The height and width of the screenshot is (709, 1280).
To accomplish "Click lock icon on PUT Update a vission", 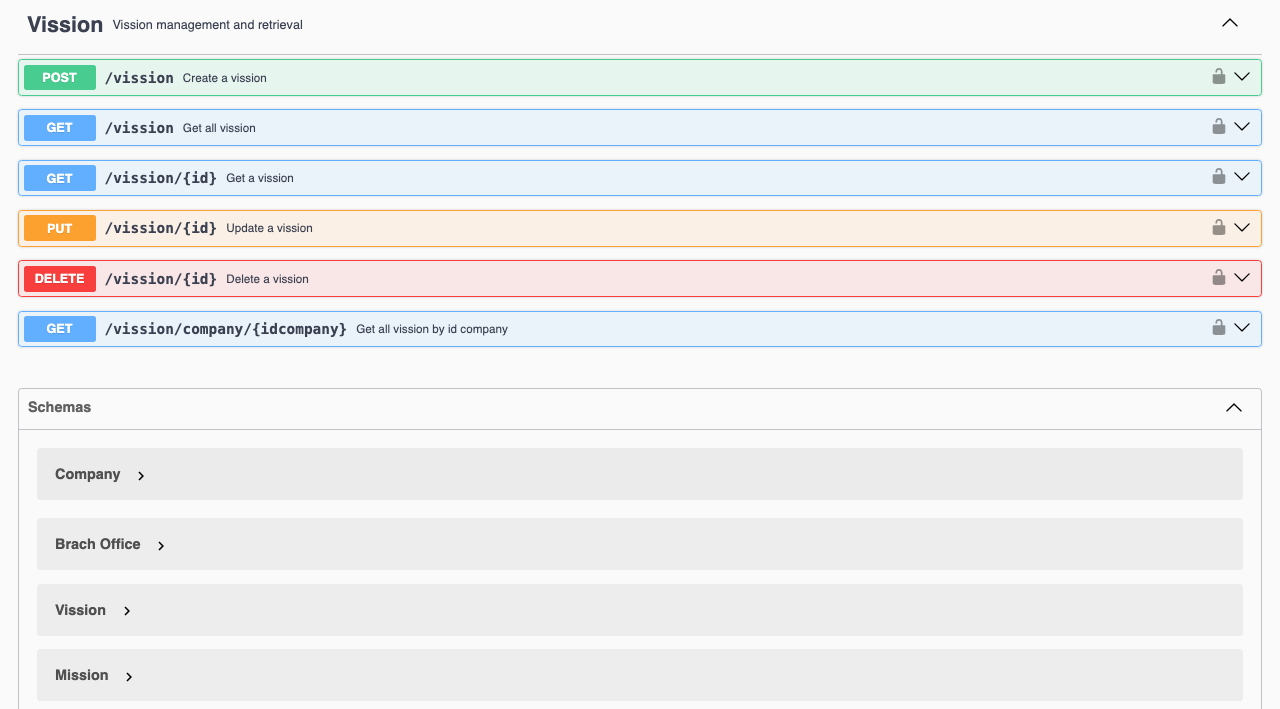I will 1218,227.
